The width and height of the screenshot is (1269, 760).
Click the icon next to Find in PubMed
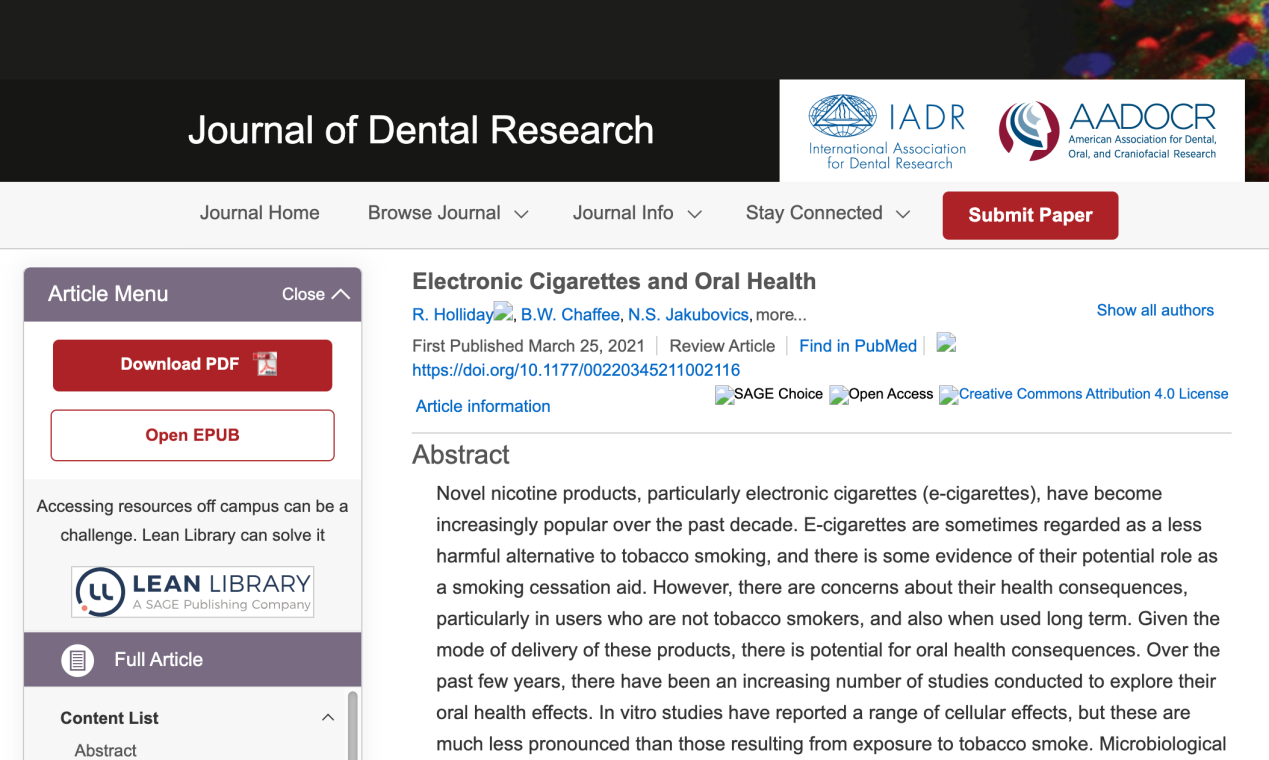tap(946, 344)
